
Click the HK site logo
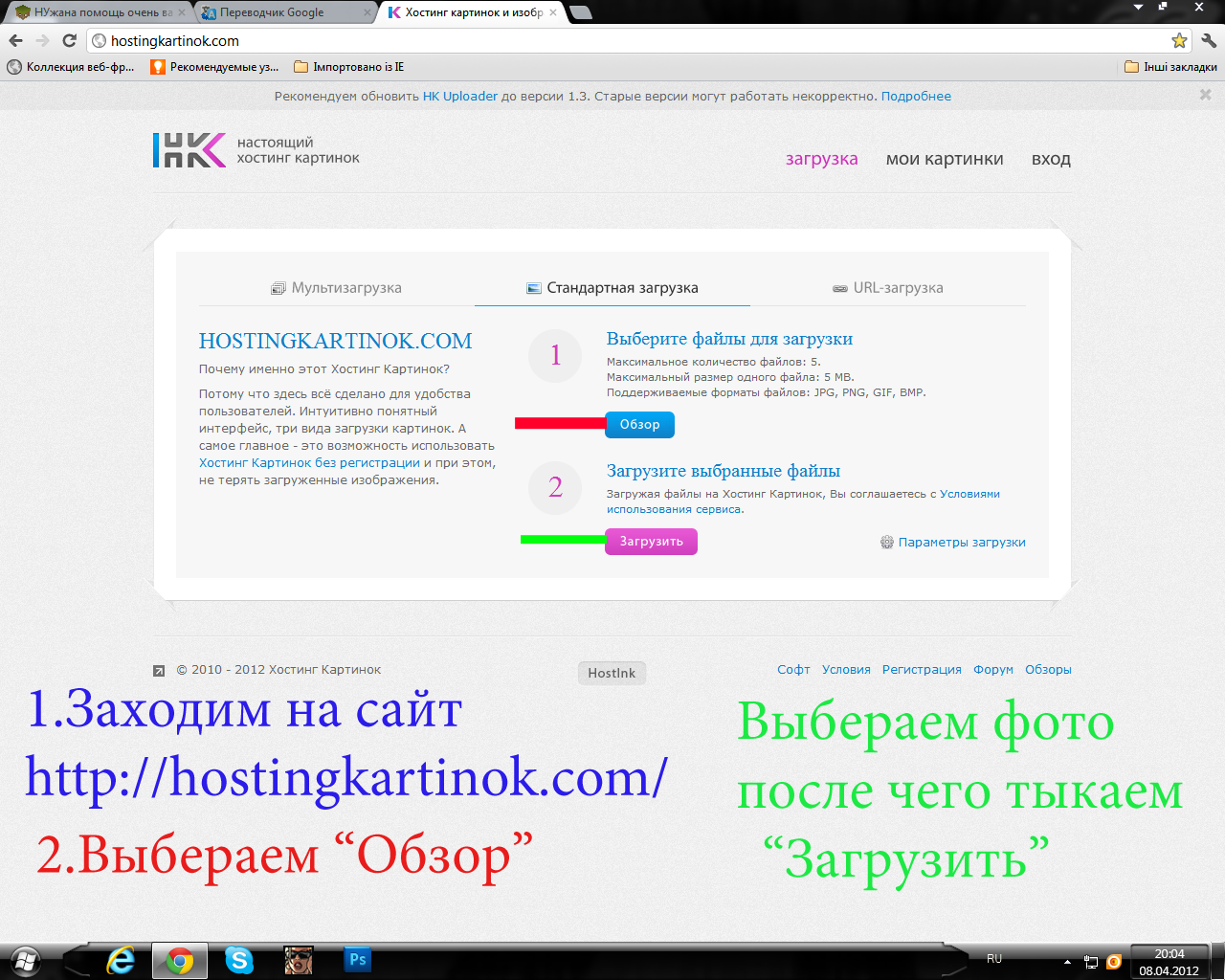coord(189,150)
